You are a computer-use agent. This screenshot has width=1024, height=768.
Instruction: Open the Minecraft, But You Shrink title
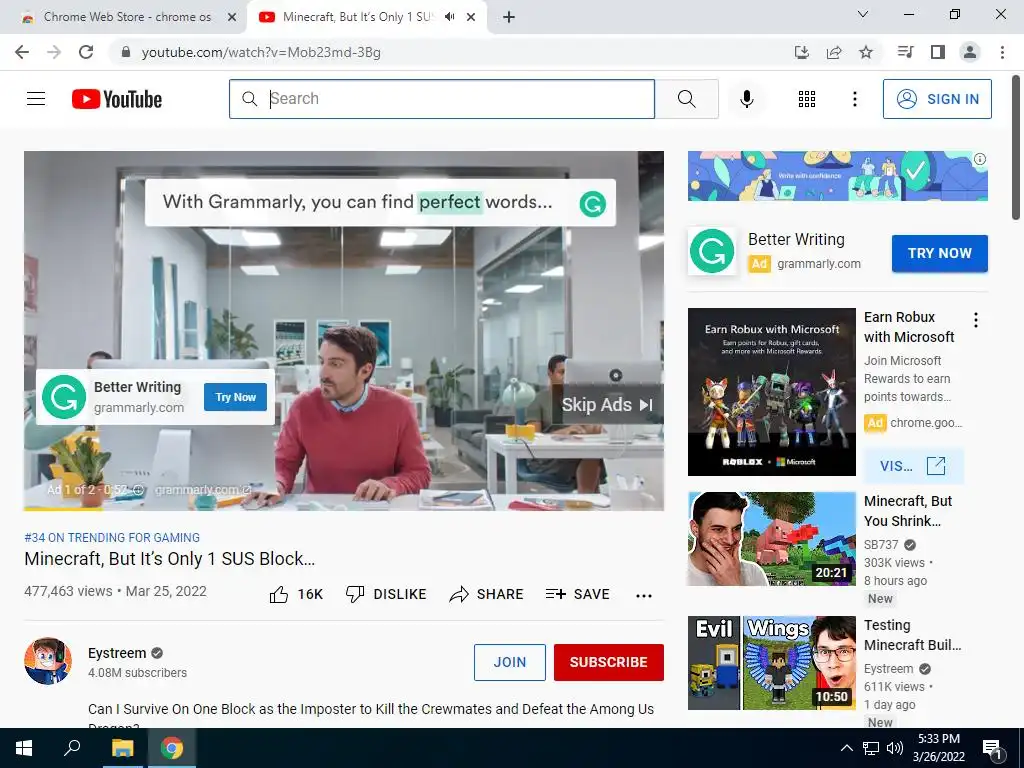coord(908,511)
